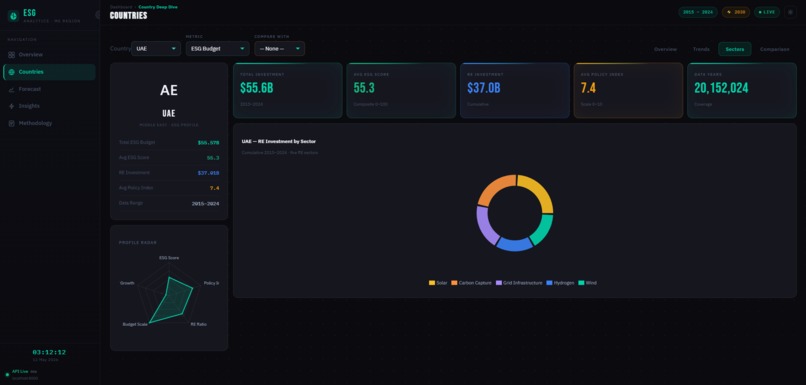Click the Avg Policy Index 7.4 card

(628, 90)
